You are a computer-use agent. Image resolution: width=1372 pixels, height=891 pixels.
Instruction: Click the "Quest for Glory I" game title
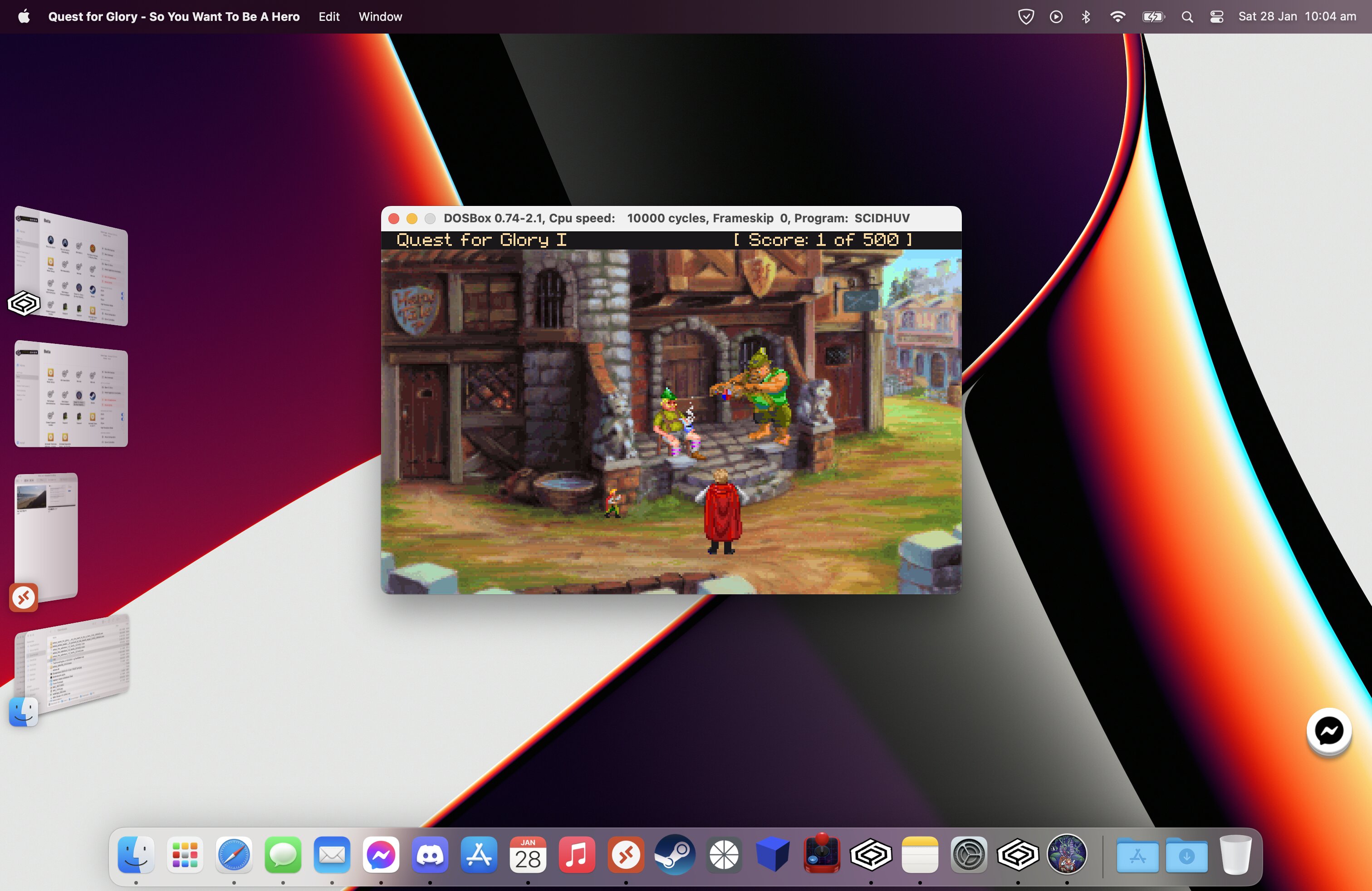[481, 240]
